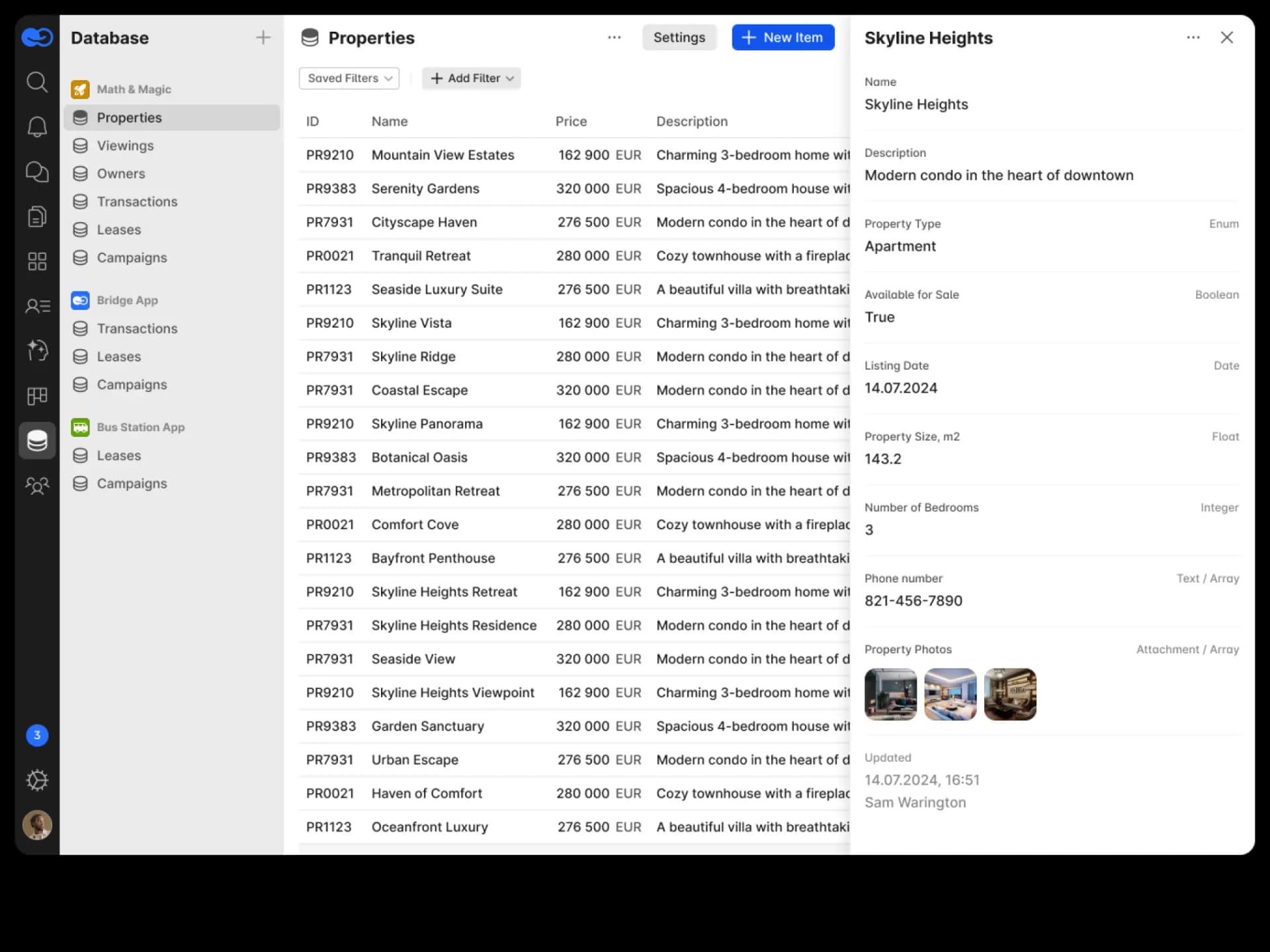The image size is (1270, 952).
Task: Select the Seaside Luxury Suite row
Action: 437,290
